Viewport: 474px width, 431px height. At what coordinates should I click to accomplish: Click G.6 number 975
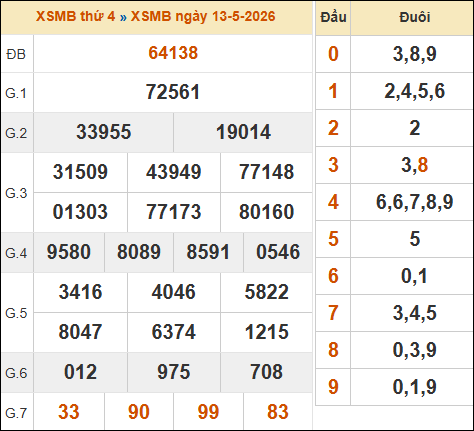pyautogui.click(x=174, y=372)
